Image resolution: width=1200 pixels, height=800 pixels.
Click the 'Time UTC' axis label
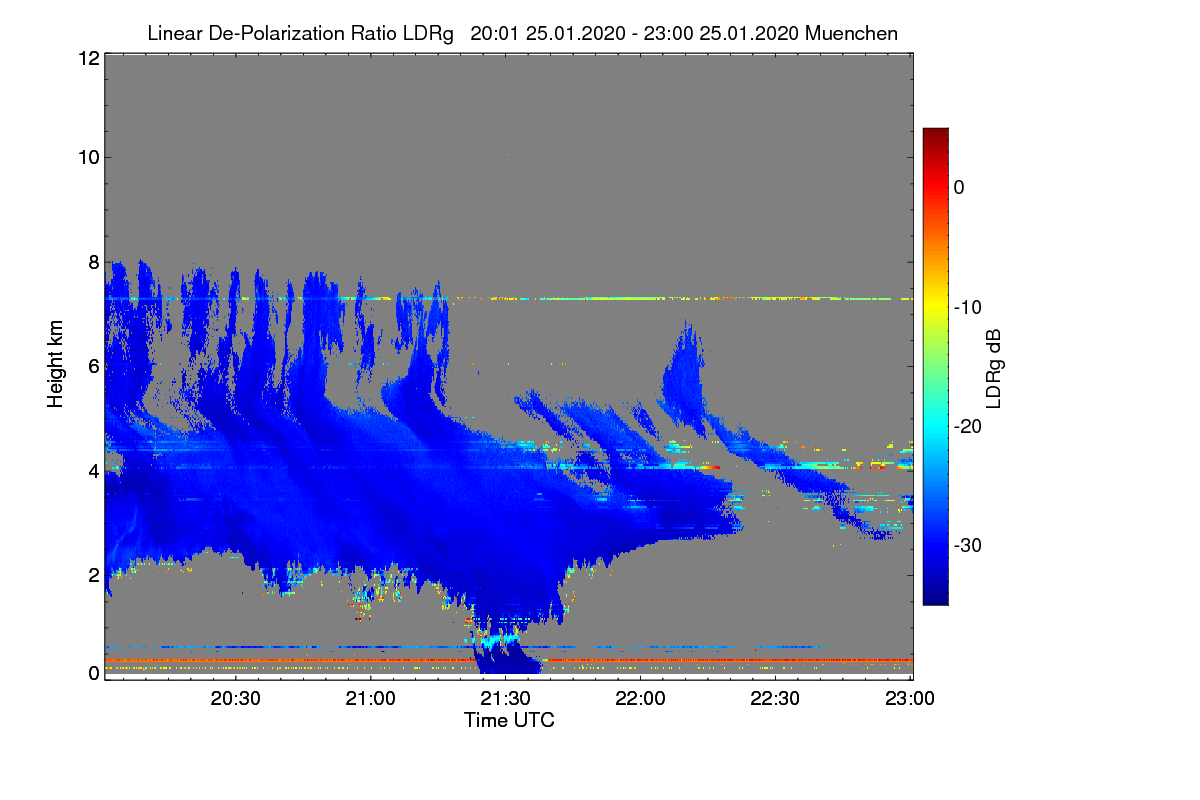coord(509,720)
